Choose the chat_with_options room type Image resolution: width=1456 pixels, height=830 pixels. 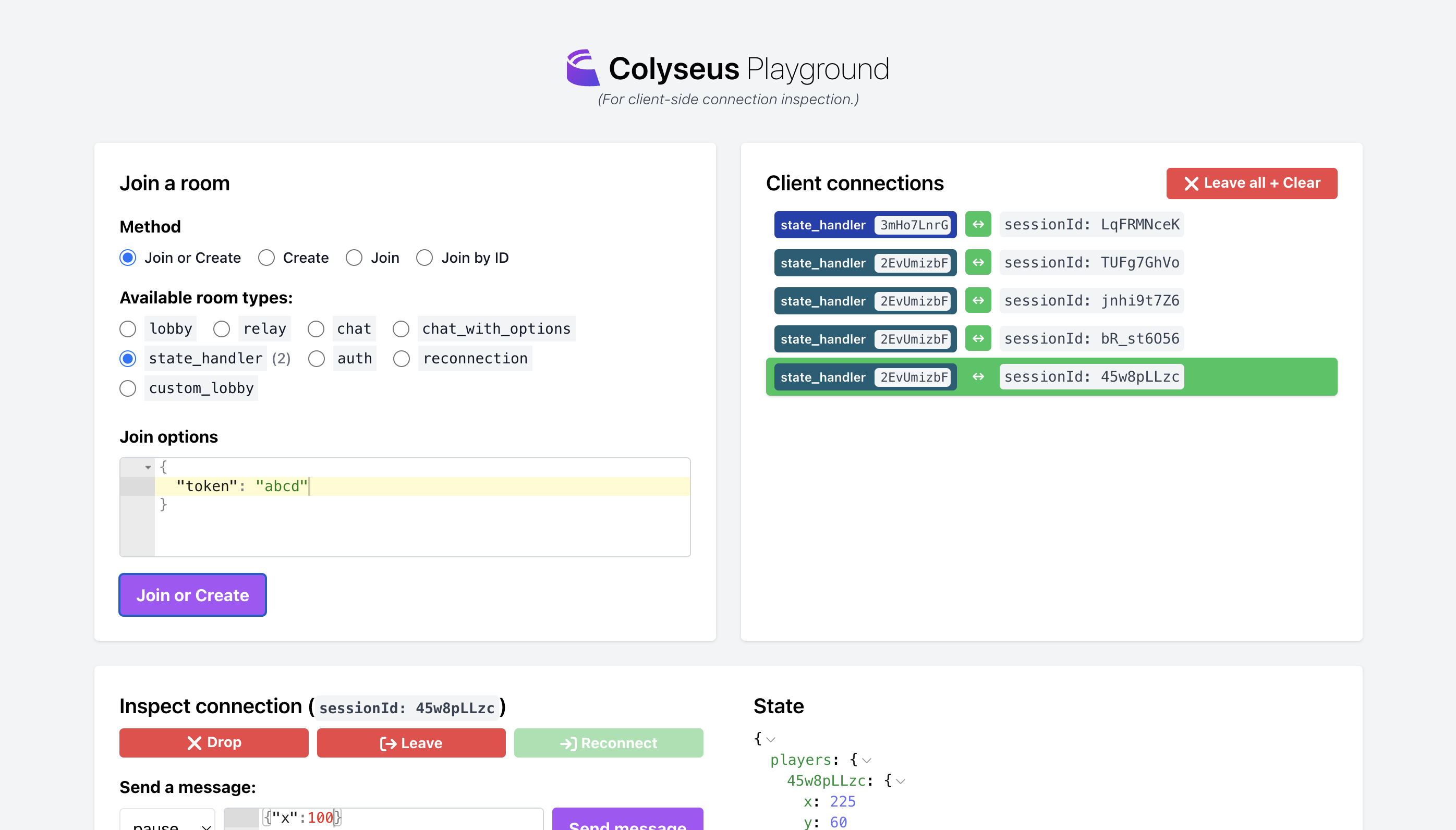click(401, 329)
